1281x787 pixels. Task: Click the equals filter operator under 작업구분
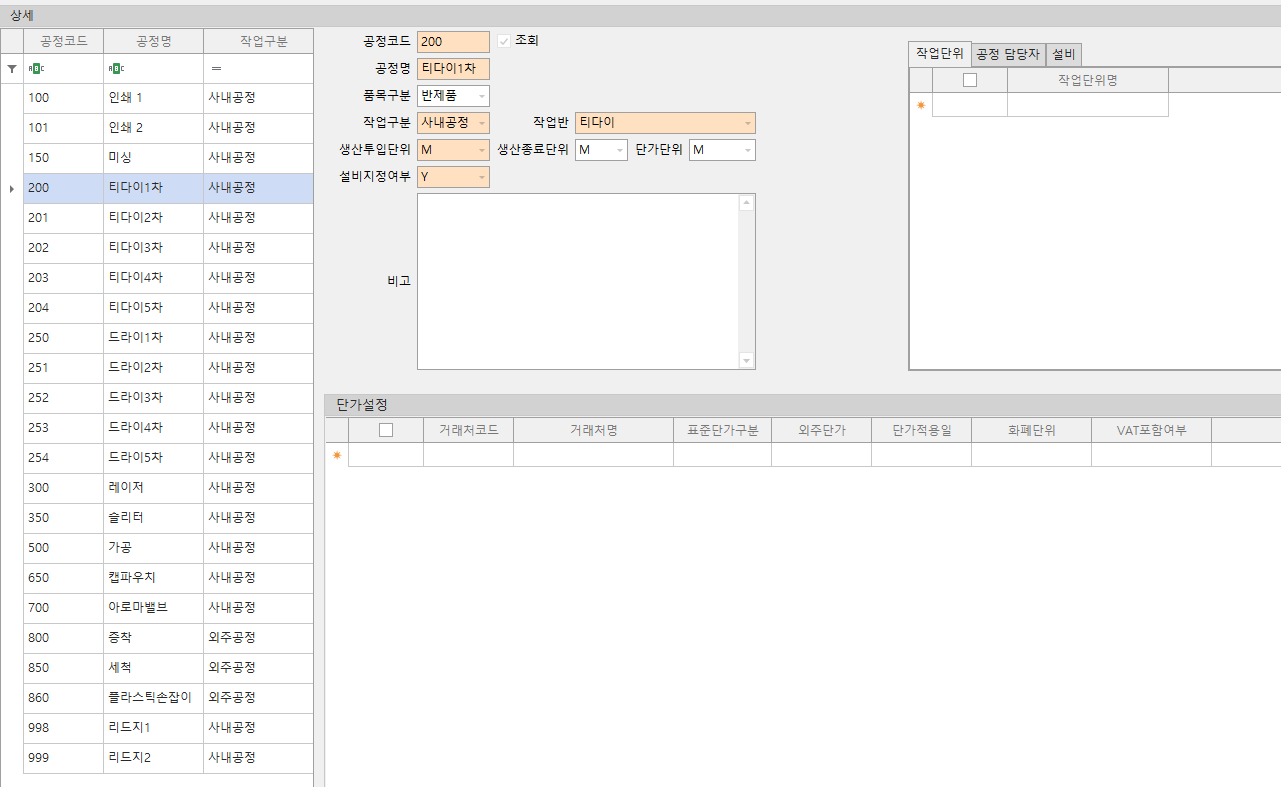coord(216,68)
